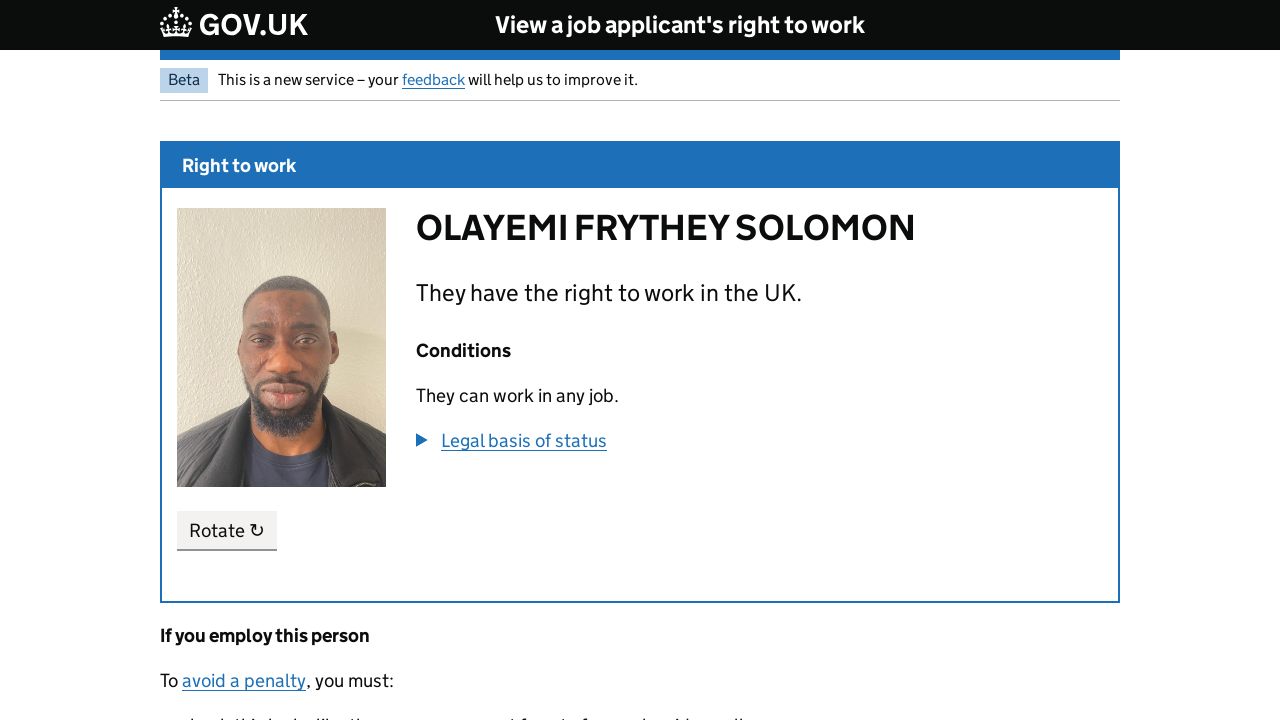Image resolution: width=1280 pixels, height=720 pixels.
Task: Click the circular arrow icon in Rotate button
Action: (x=257, y=530)
